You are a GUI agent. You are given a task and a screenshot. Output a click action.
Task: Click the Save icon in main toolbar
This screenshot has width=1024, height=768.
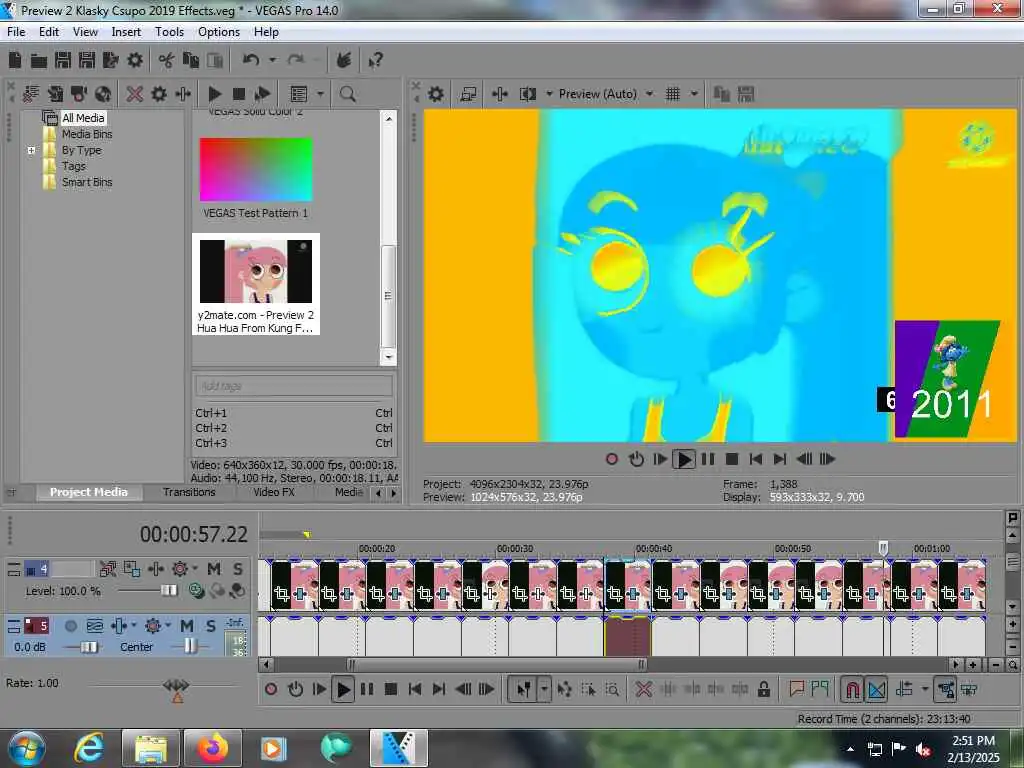[63, 61]
